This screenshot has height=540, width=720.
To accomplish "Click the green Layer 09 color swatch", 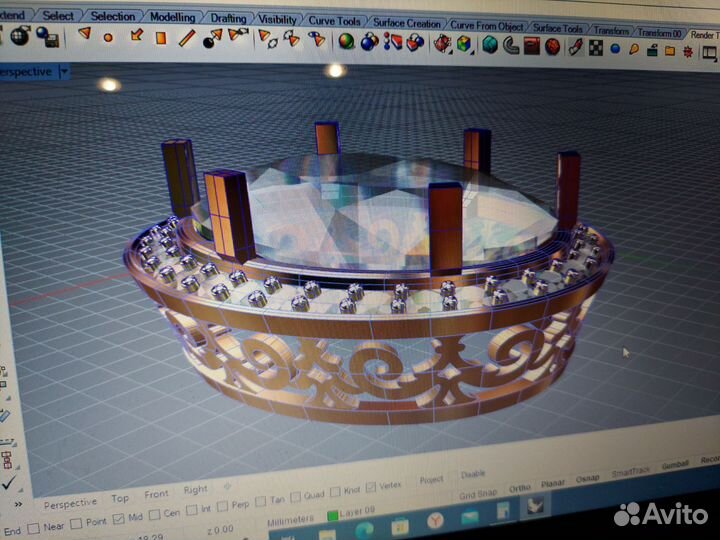I will (x=332, y=515).
